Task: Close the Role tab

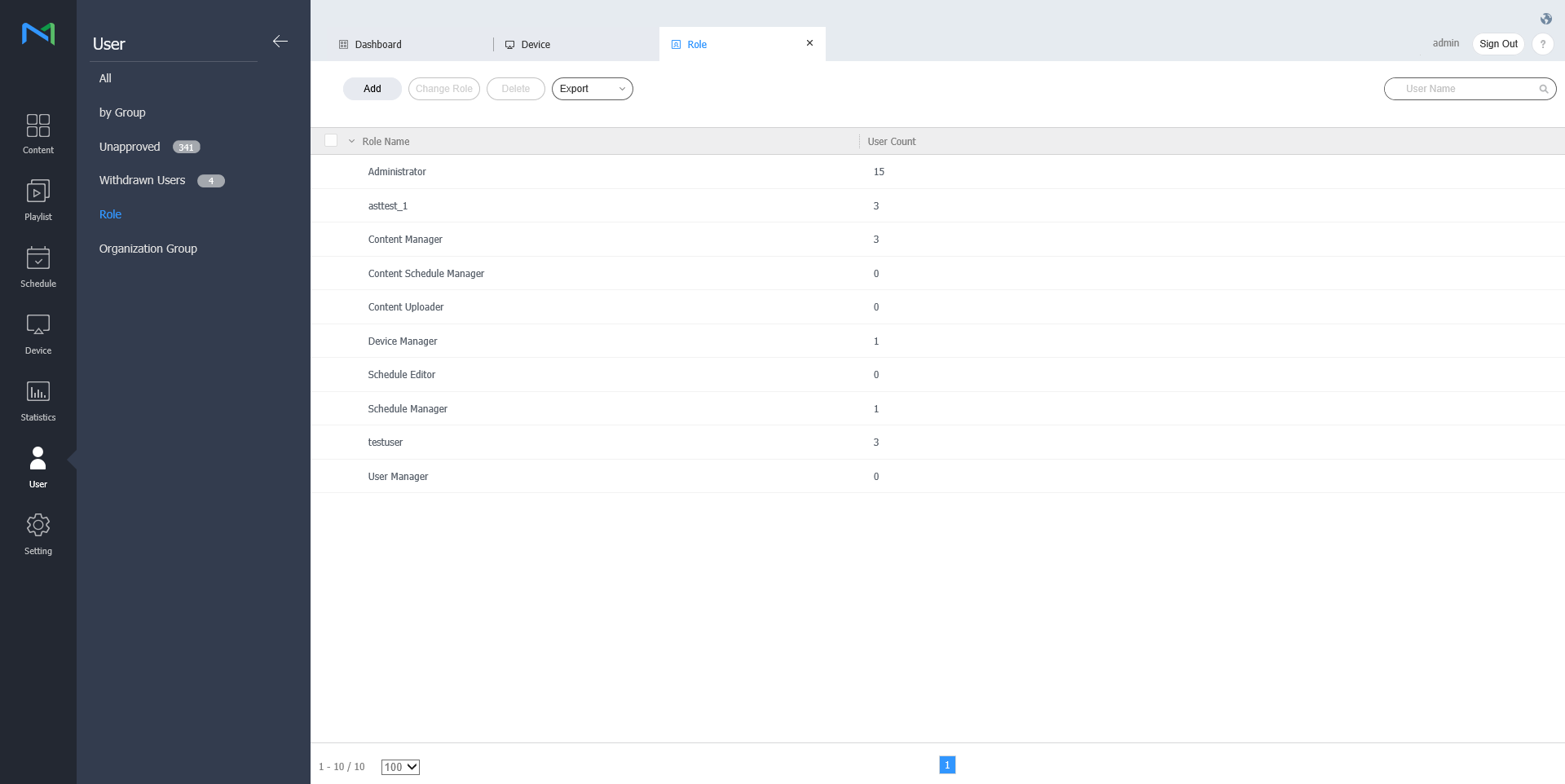Action: point(809,43)
